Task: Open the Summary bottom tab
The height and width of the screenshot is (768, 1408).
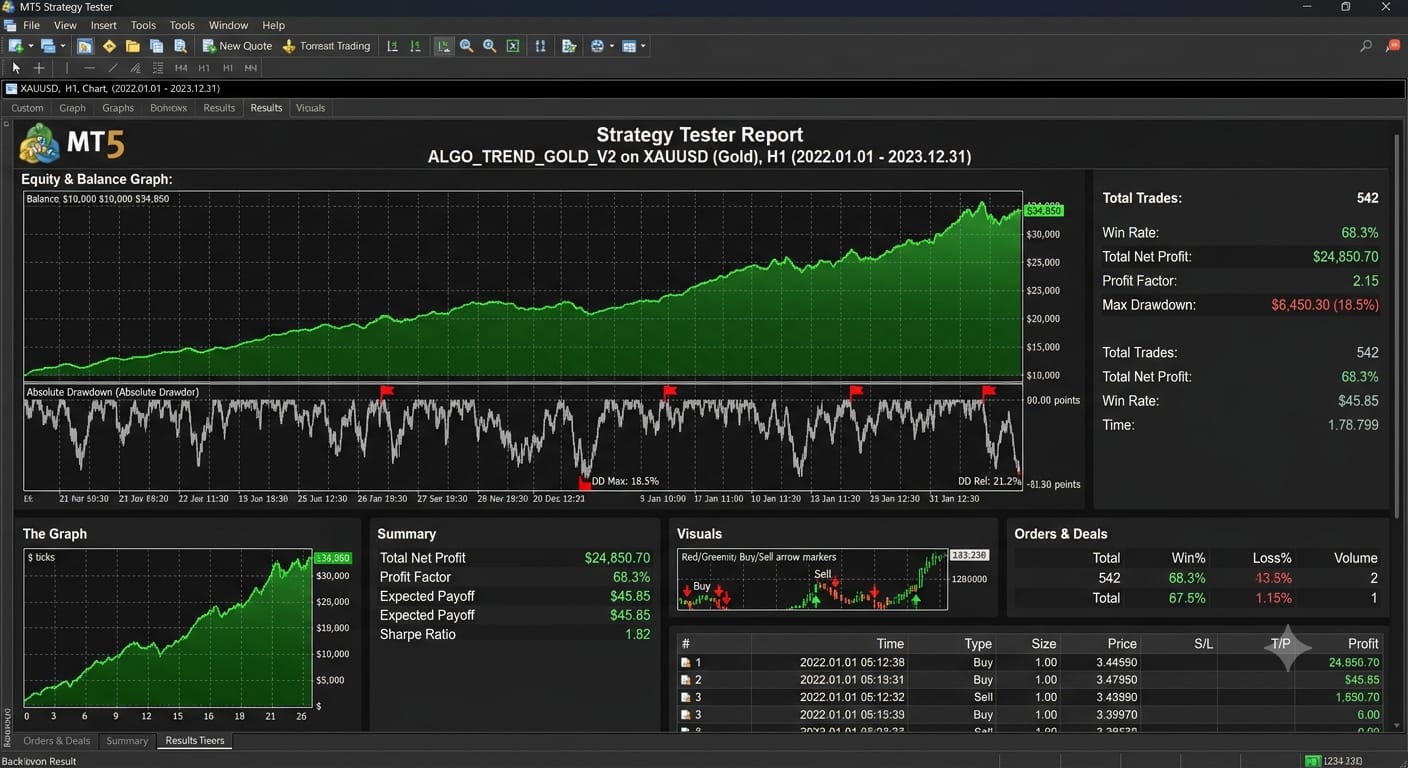Action: (x=127, y=741)
